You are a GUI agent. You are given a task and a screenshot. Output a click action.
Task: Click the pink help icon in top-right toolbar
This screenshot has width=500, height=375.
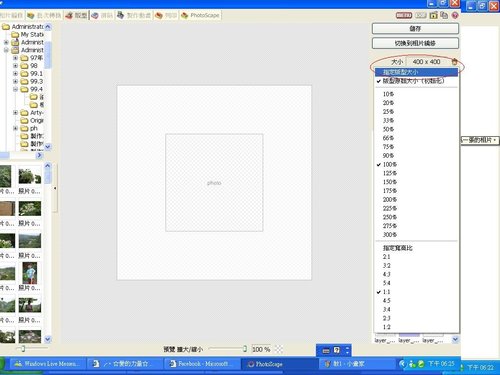click(x=455, y=15)
